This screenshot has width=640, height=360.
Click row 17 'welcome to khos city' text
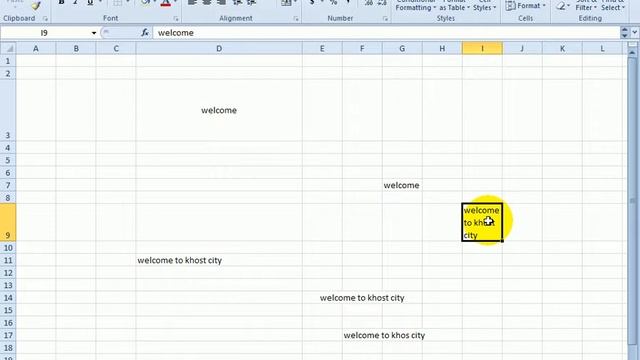(384, 335)
